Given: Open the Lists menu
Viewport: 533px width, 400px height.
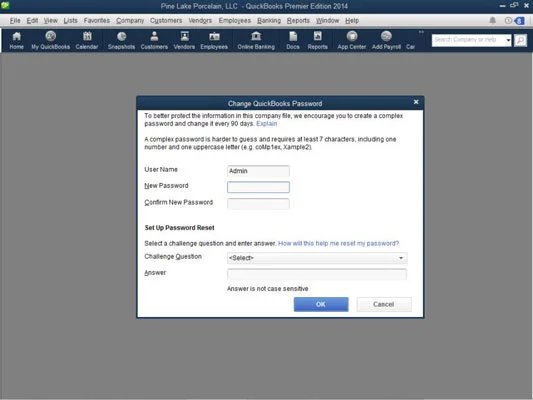Looking at the screenshot, I should (x=70, y=20).
